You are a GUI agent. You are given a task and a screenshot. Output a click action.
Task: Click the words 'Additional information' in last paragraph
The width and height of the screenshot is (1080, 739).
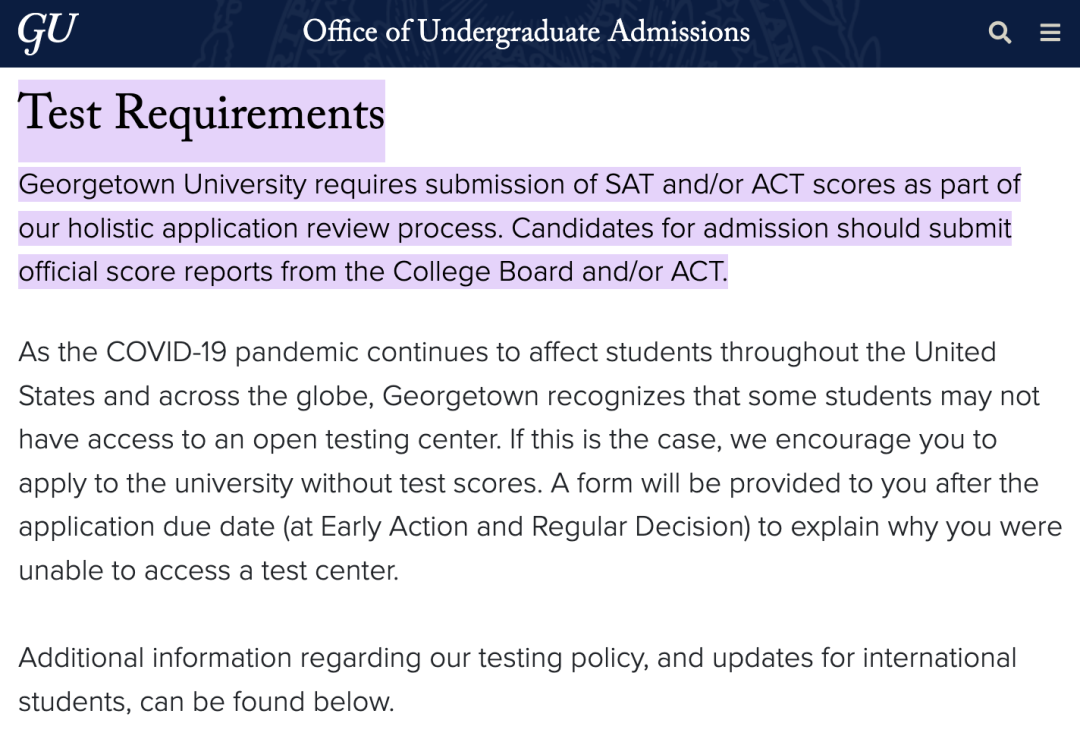click(x=155, y=658)
